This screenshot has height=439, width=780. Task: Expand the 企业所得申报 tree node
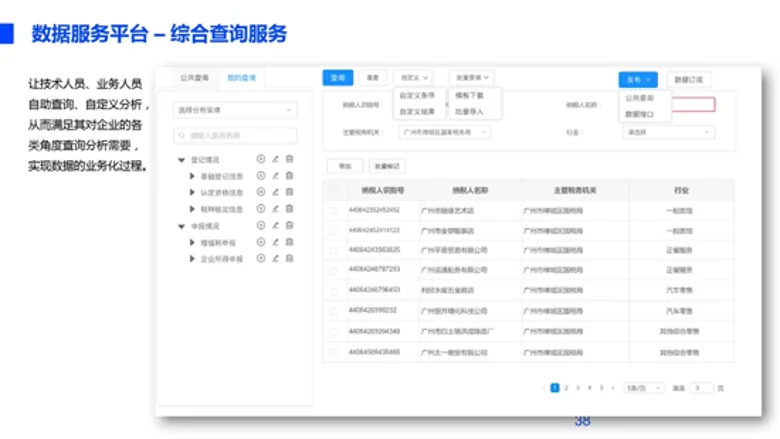click(192, 259)
